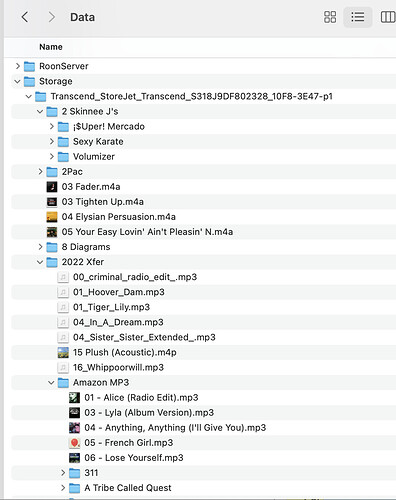Select file 01_Hoover_Dam.mp3

[x=119, y=292]
